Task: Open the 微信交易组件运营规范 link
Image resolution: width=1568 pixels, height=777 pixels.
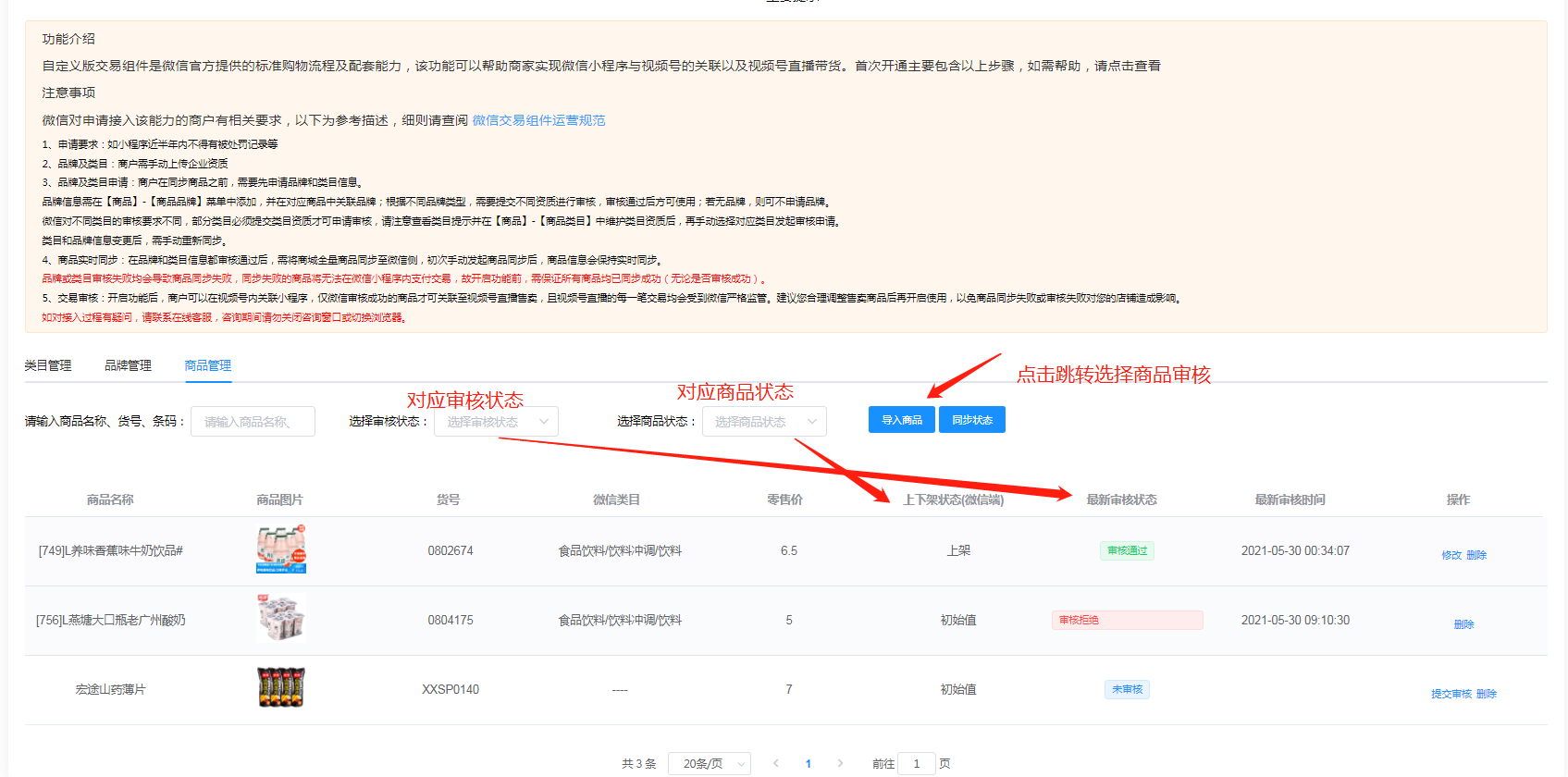Action: tap(538, 120)
